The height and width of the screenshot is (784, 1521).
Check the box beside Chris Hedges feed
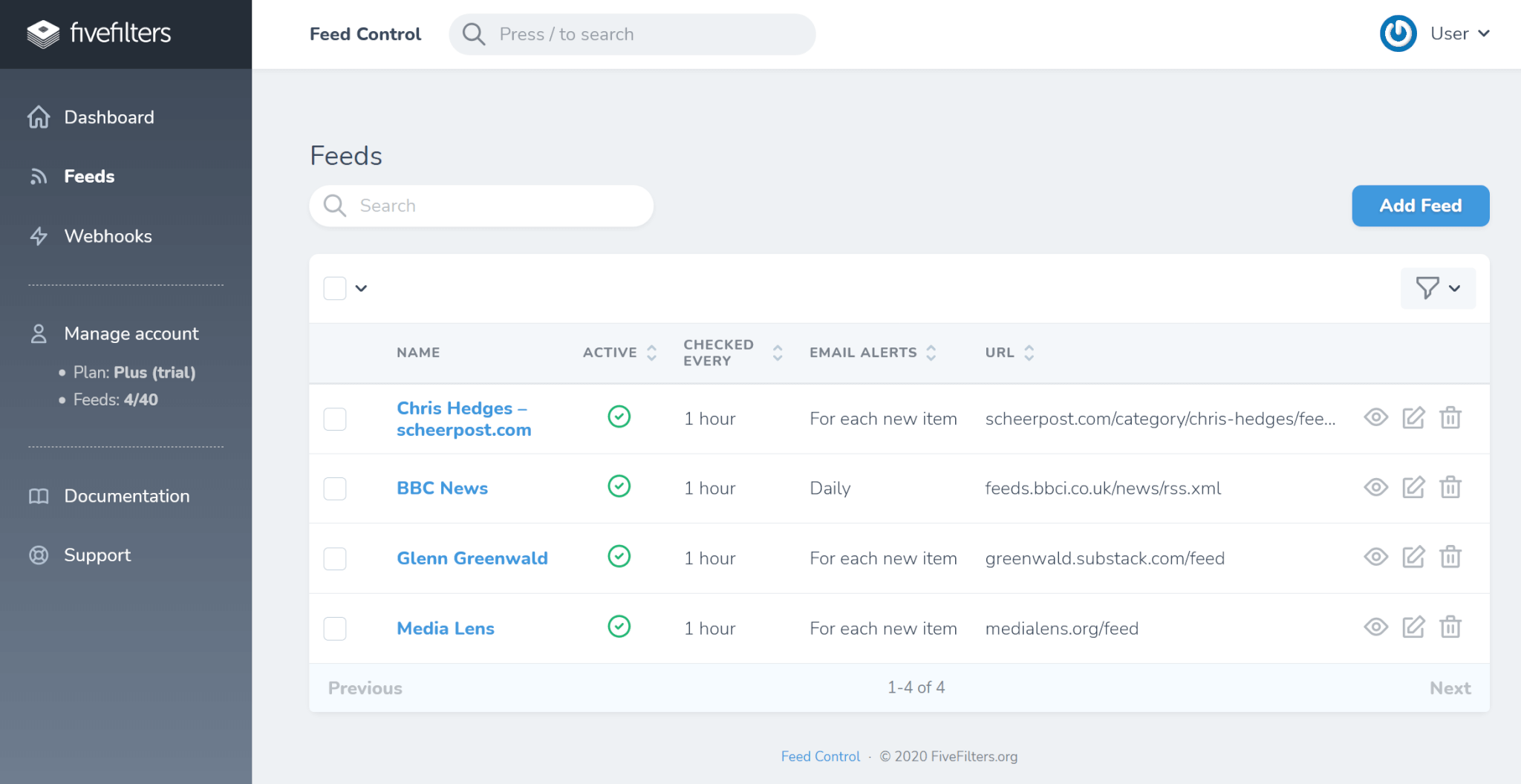[x=334, y=418]
